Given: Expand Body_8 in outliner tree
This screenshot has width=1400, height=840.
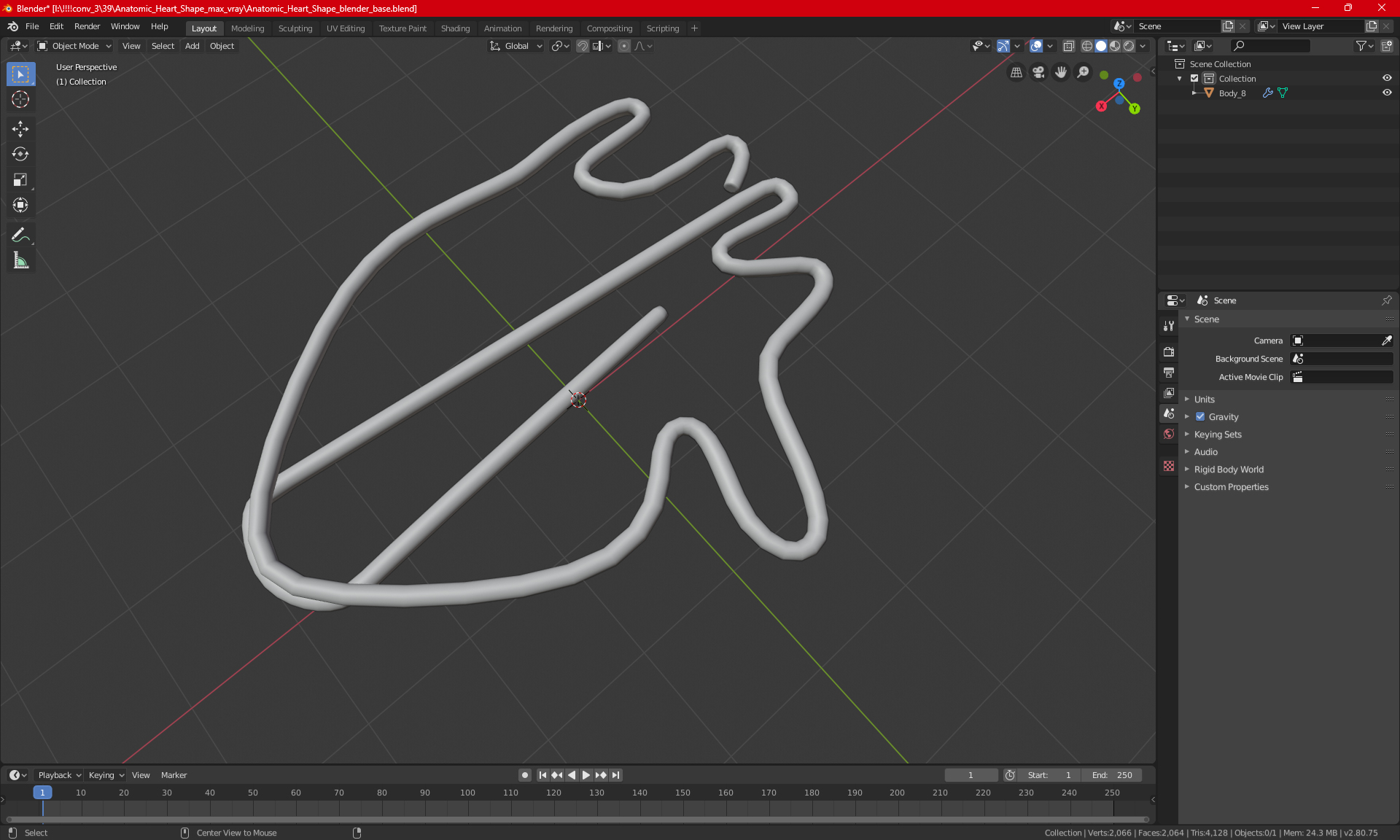Looking at the screenshot, I should (1194, 93).
